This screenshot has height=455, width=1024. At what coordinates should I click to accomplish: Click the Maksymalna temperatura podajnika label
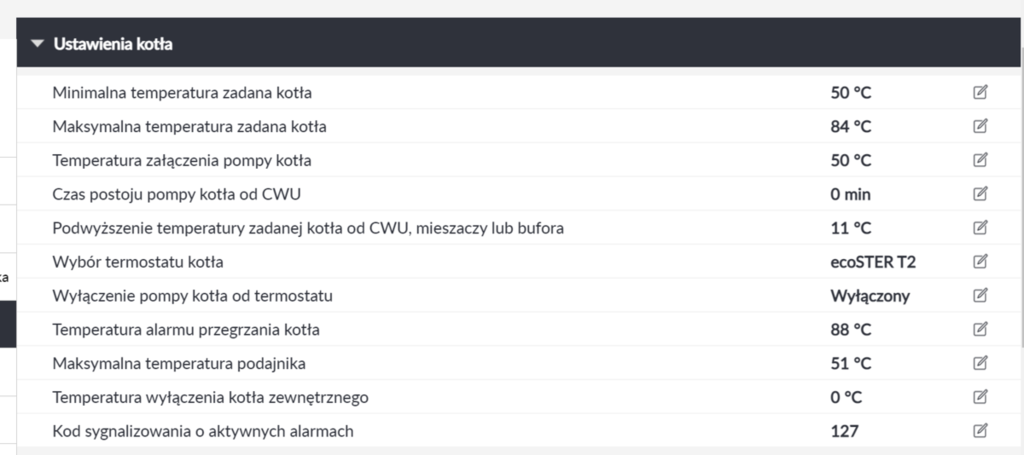coord(178,363)
